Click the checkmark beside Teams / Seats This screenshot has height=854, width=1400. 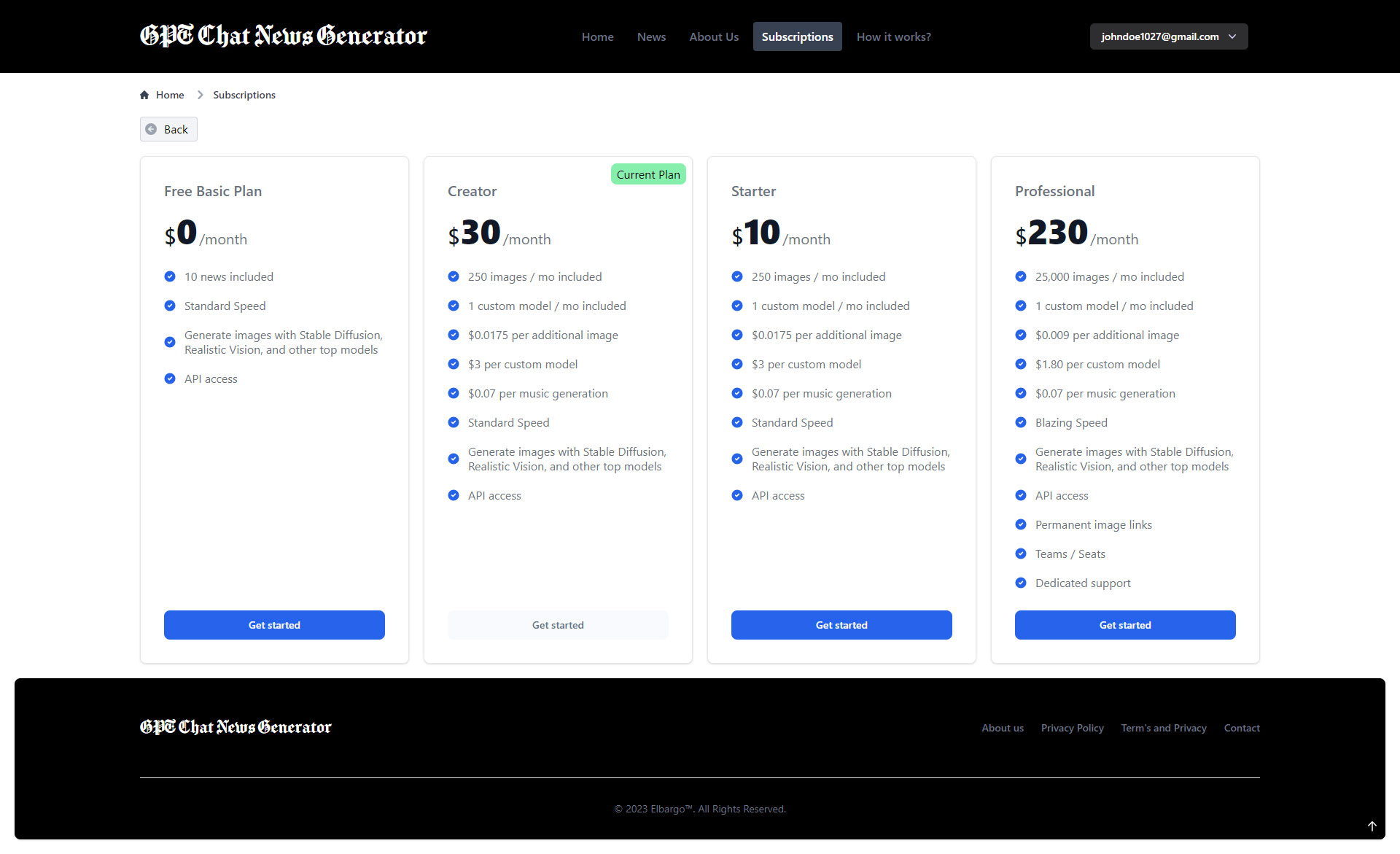[1021, 554]
